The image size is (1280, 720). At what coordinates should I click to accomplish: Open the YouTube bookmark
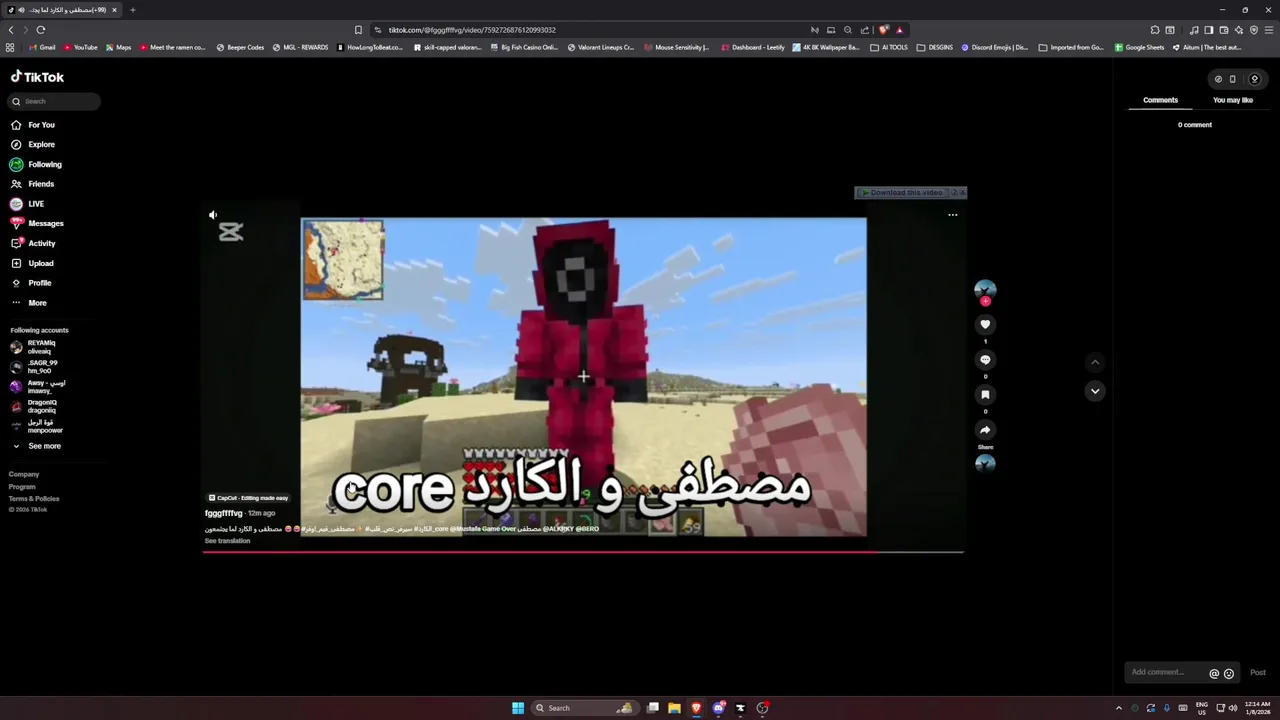click(80, 47)
